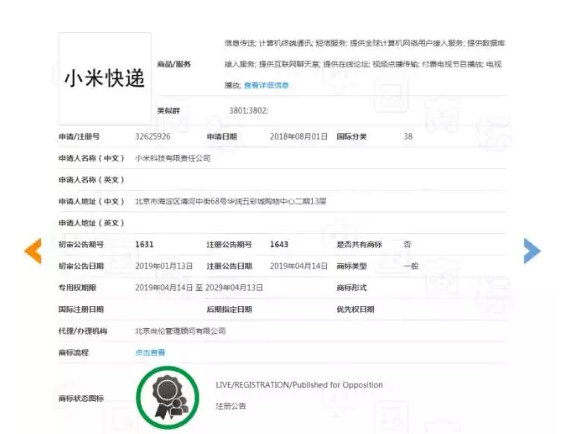The image size is (586, 434).
Task: Click the 申请人地址（中文） label
Action: point(91,201)
